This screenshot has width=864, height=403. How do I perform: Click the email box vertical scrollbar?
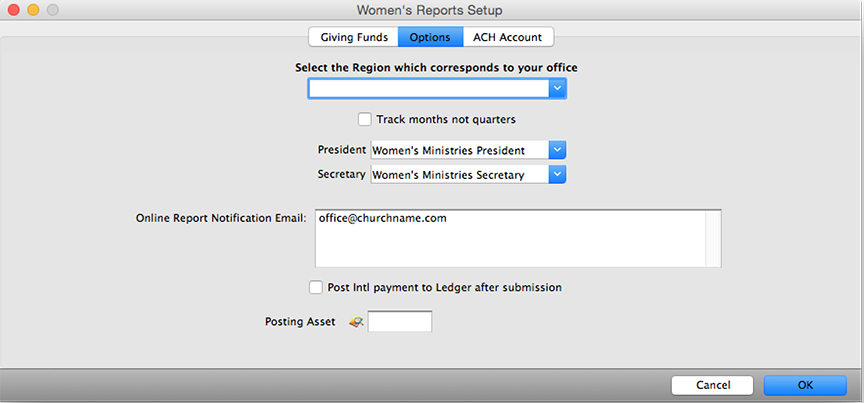pyautogui.click(x=712, y=238)
